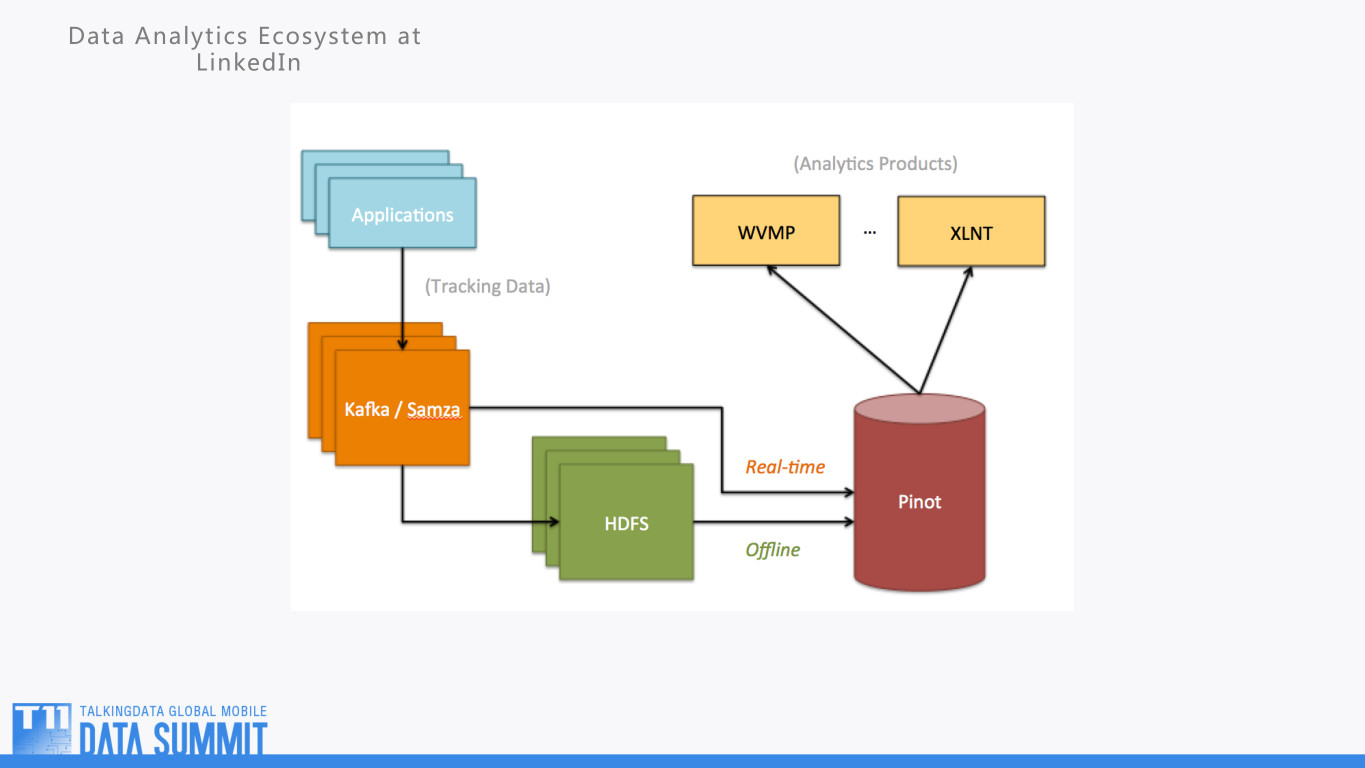Select the red Pinot cylinder
This screenshot has width=1365, height=768.
919,492
